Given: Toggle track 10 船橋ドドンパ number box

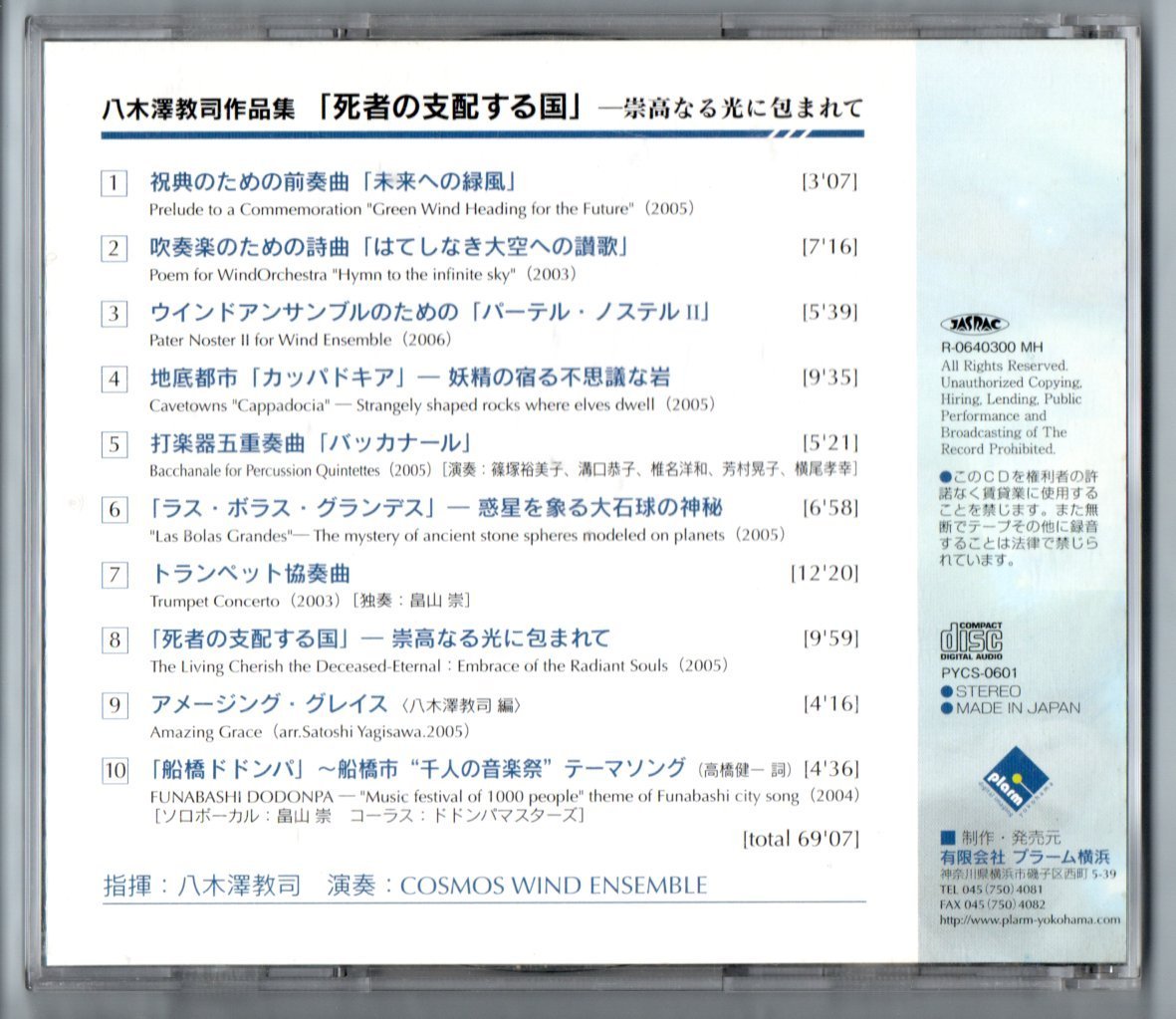Looking at the screenshot, I should pyautogui.click(x=116, y=767).
